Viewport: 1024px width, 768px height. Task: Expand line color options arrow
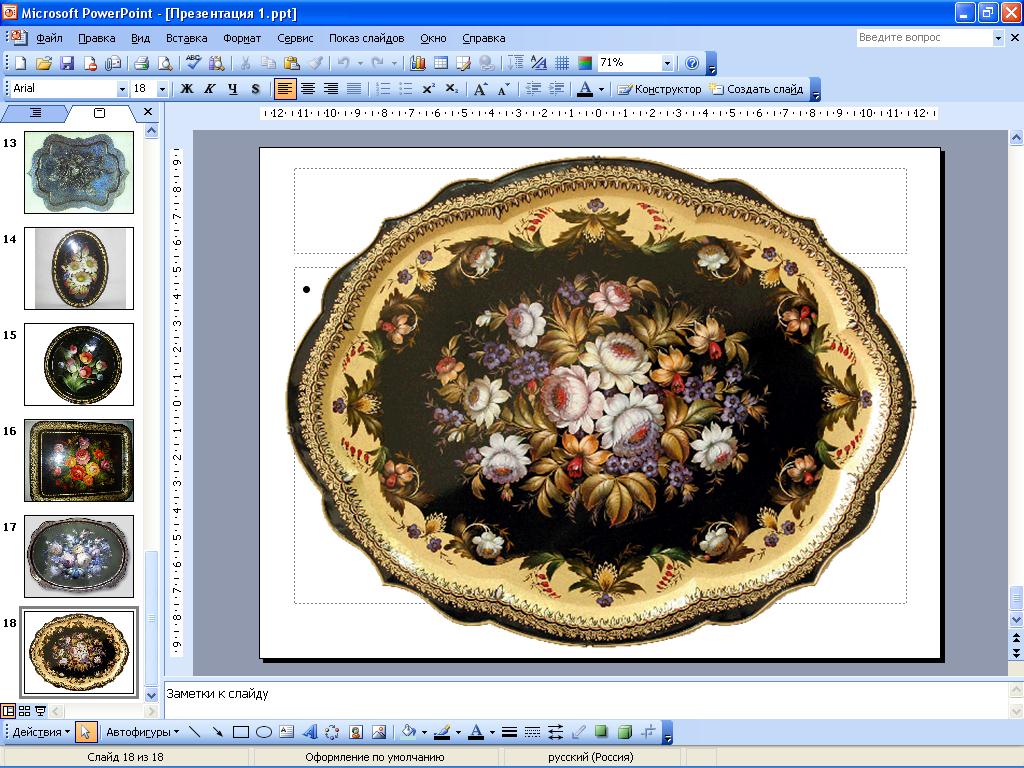457,732
